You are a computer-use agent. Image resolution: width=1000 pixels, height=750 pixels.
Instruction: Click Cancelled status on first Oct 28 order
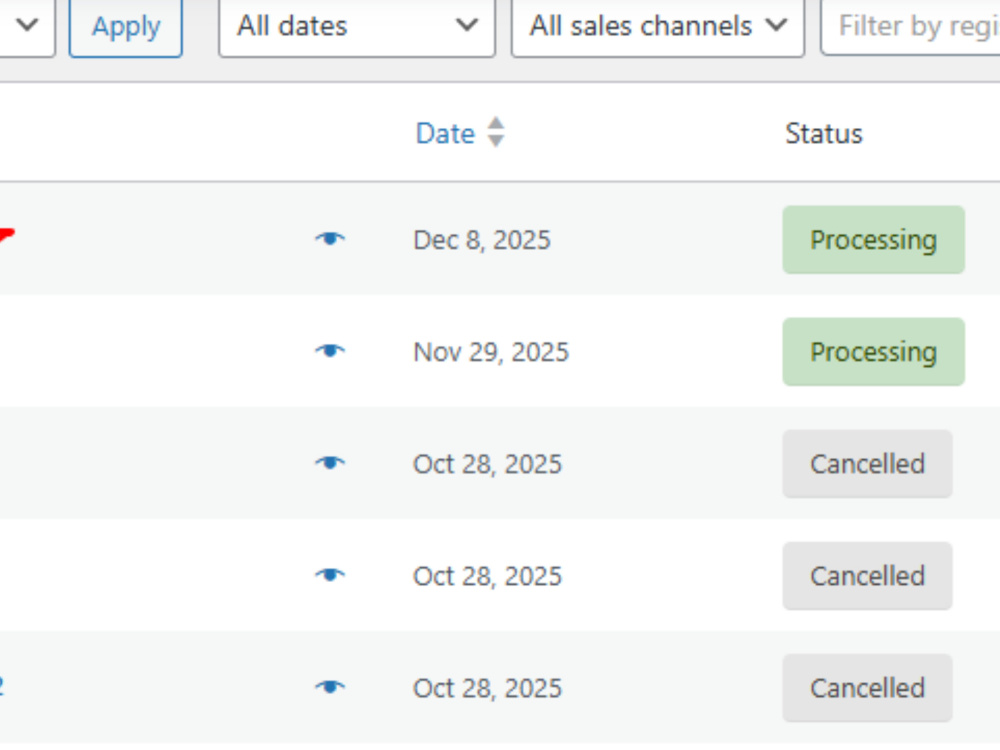tap(867, 464)
